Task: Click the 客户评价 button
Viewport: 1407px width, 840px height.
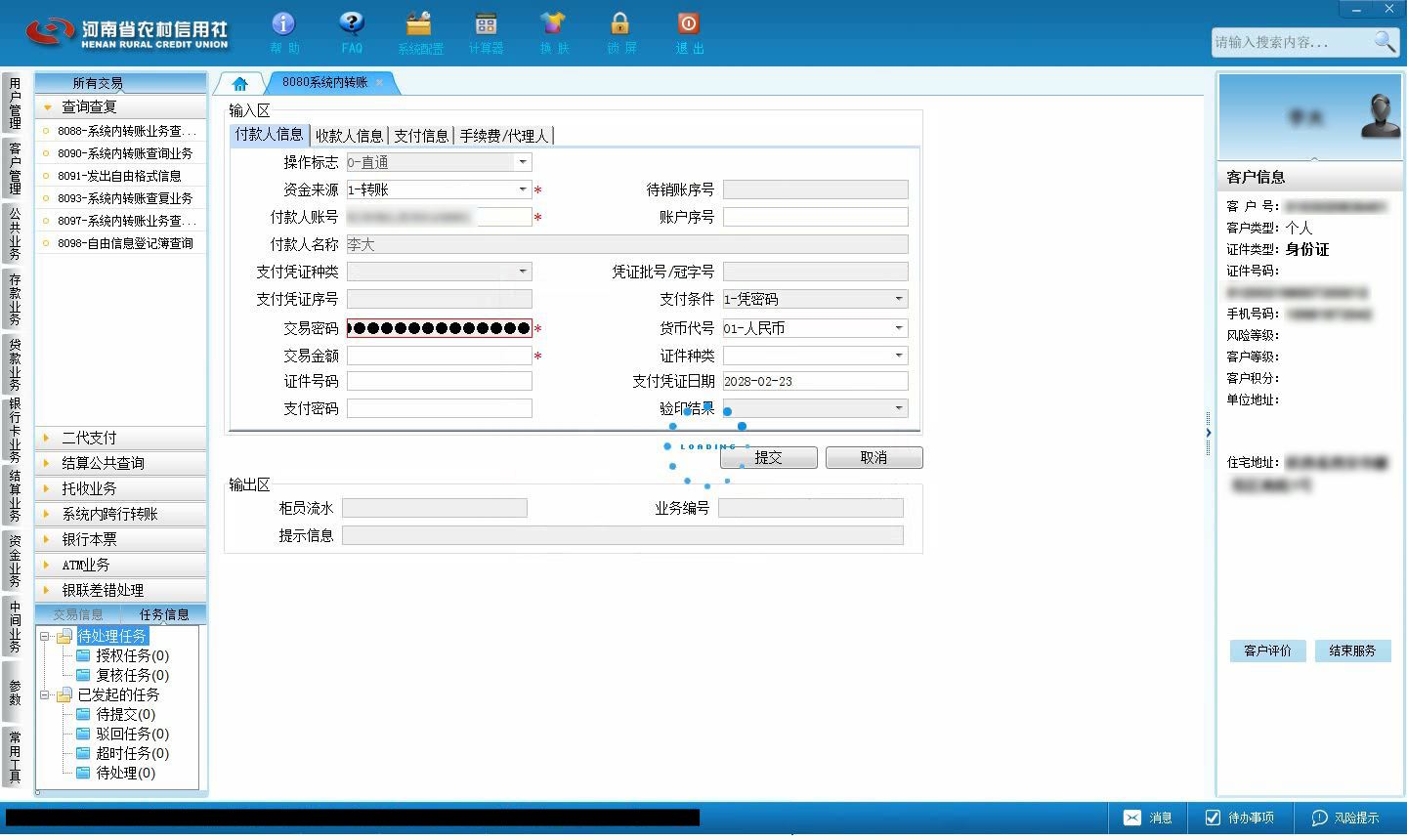Action: pos(1267,651)
